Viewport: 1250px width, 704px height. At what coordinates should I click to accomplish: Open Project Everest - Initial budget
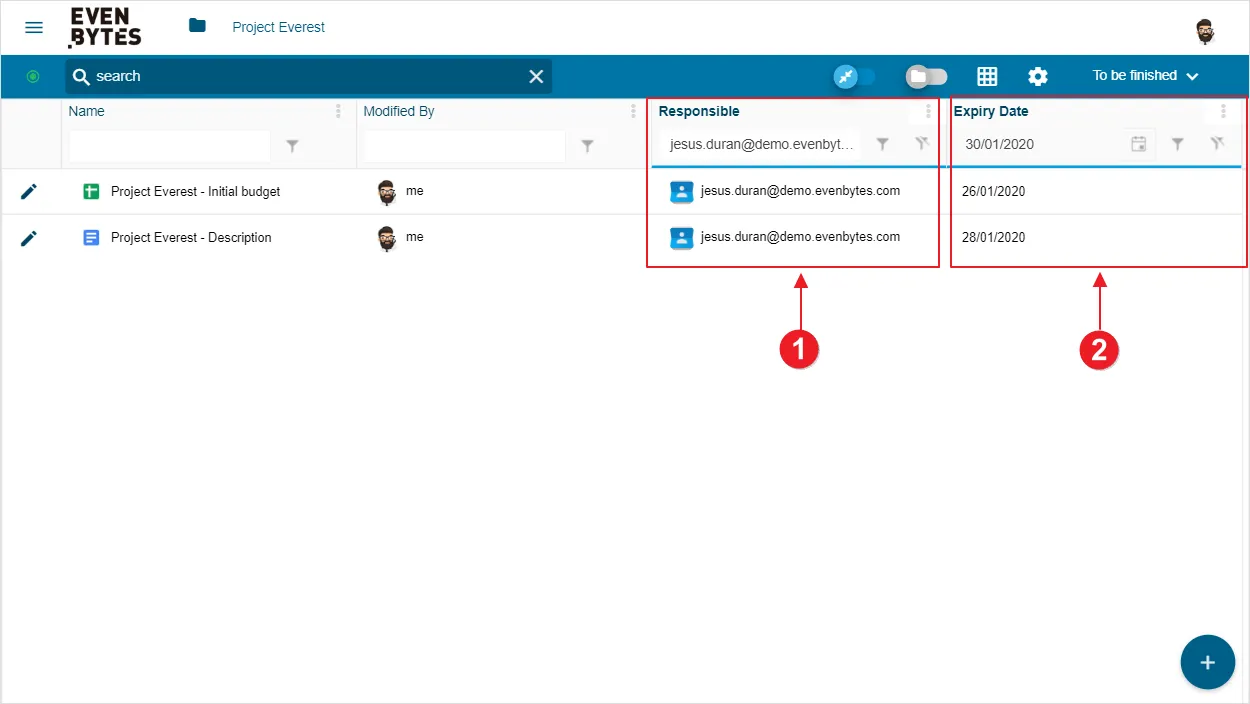[195, 191]
